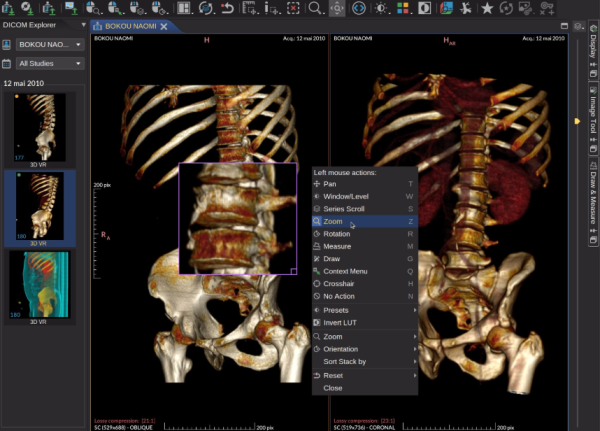600x431 pixels.
Task: Open the viewer layout selector
Action: point(184,8)
